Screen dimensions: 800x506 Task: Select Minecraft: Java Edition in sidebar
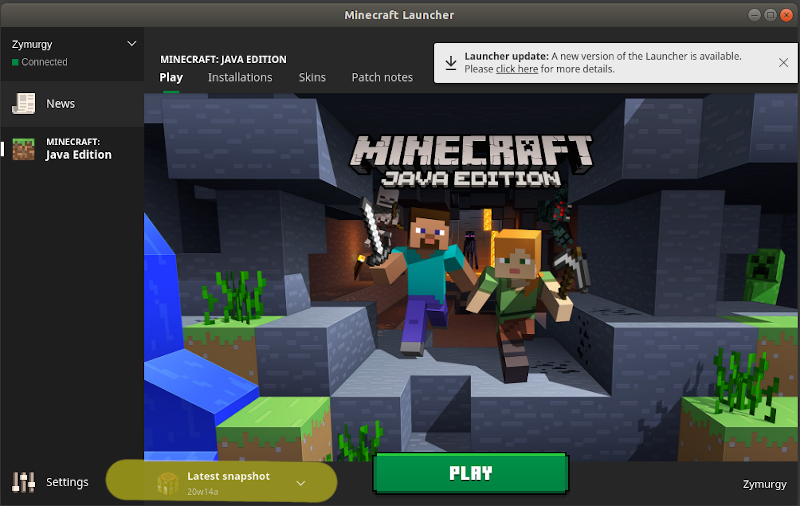click(x=72, y=149)
